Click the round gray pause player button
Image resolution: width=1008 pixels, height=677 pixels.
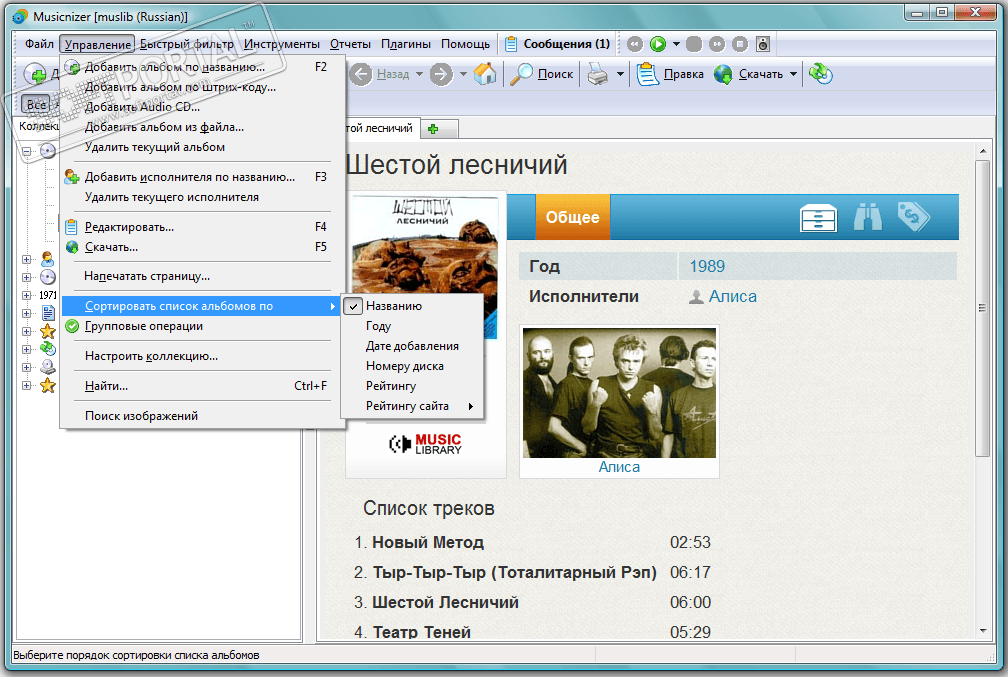[694, 44]
